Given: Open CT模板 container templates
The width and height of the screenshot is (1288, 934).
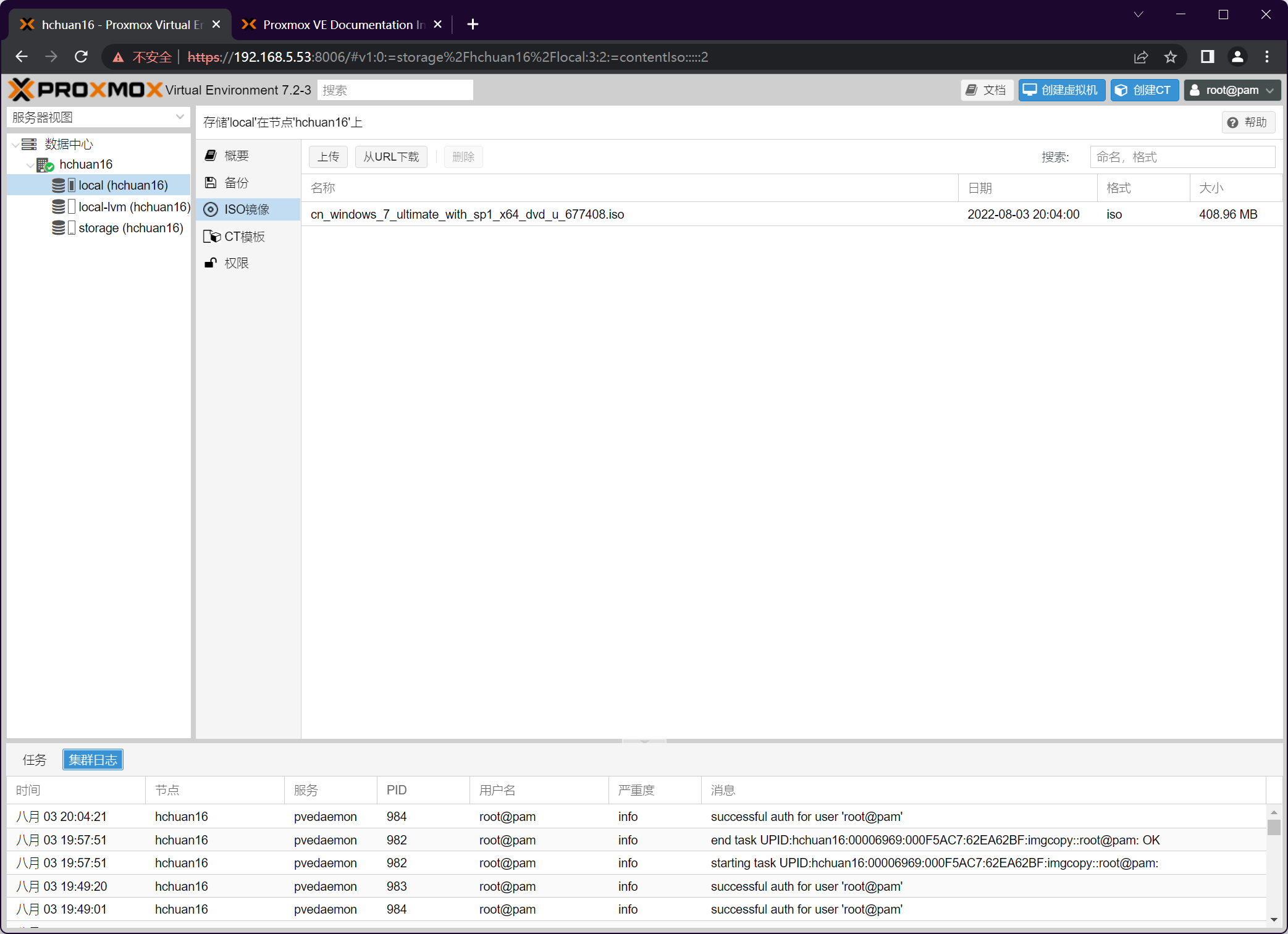Looking at the screenshot, I should point(243,237).
